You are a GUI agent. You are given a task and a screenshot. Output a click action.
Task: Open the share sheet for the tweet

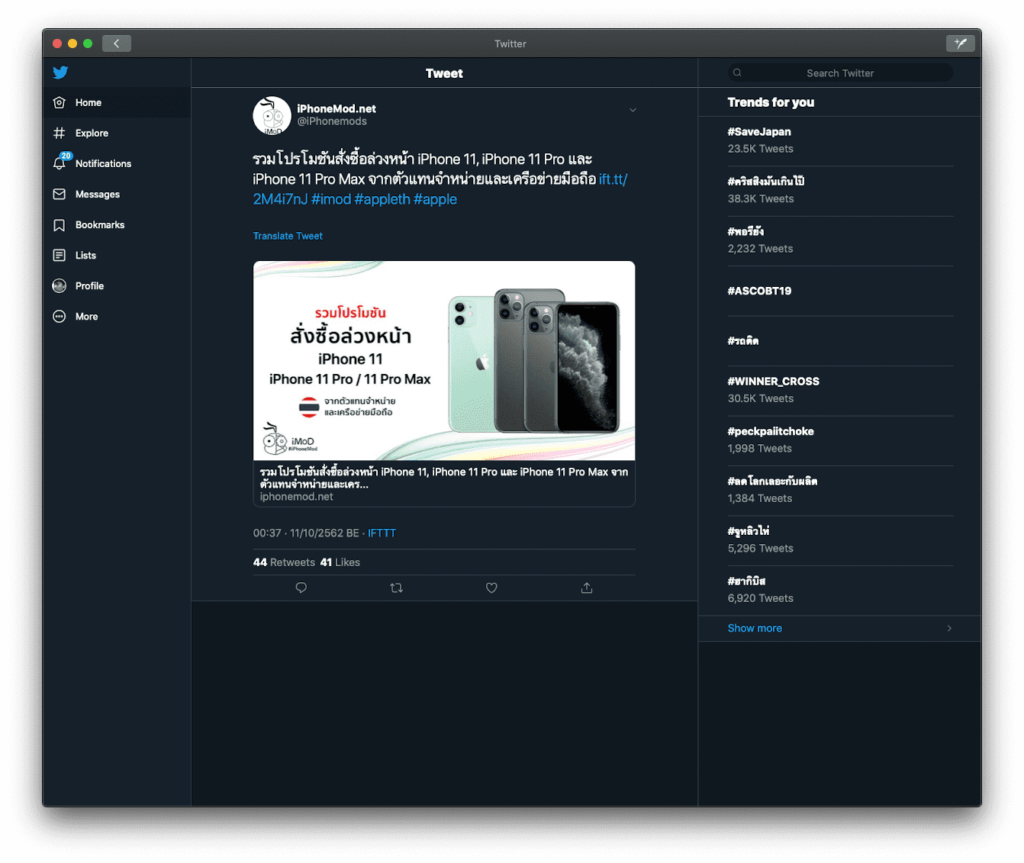pyautogui.click(x=586, y=588)
